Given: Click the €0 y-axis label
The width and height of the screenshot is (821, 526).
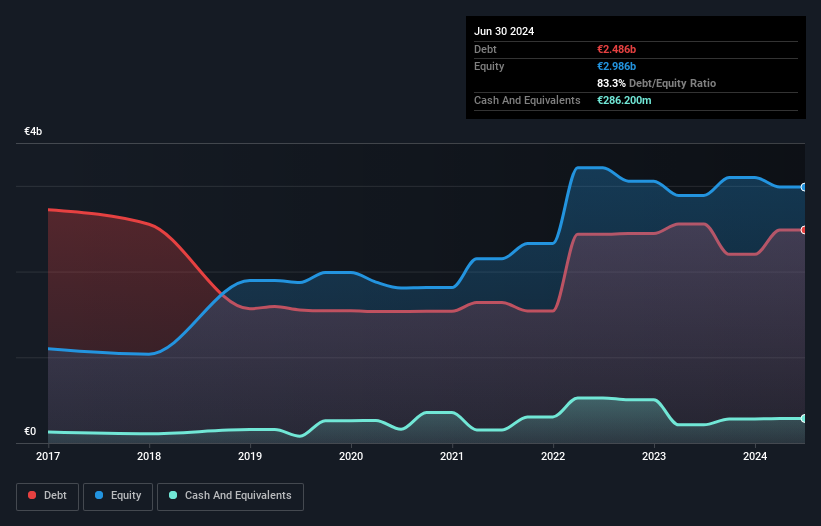Looking at the screenshot, I should (x=30, y=431).
